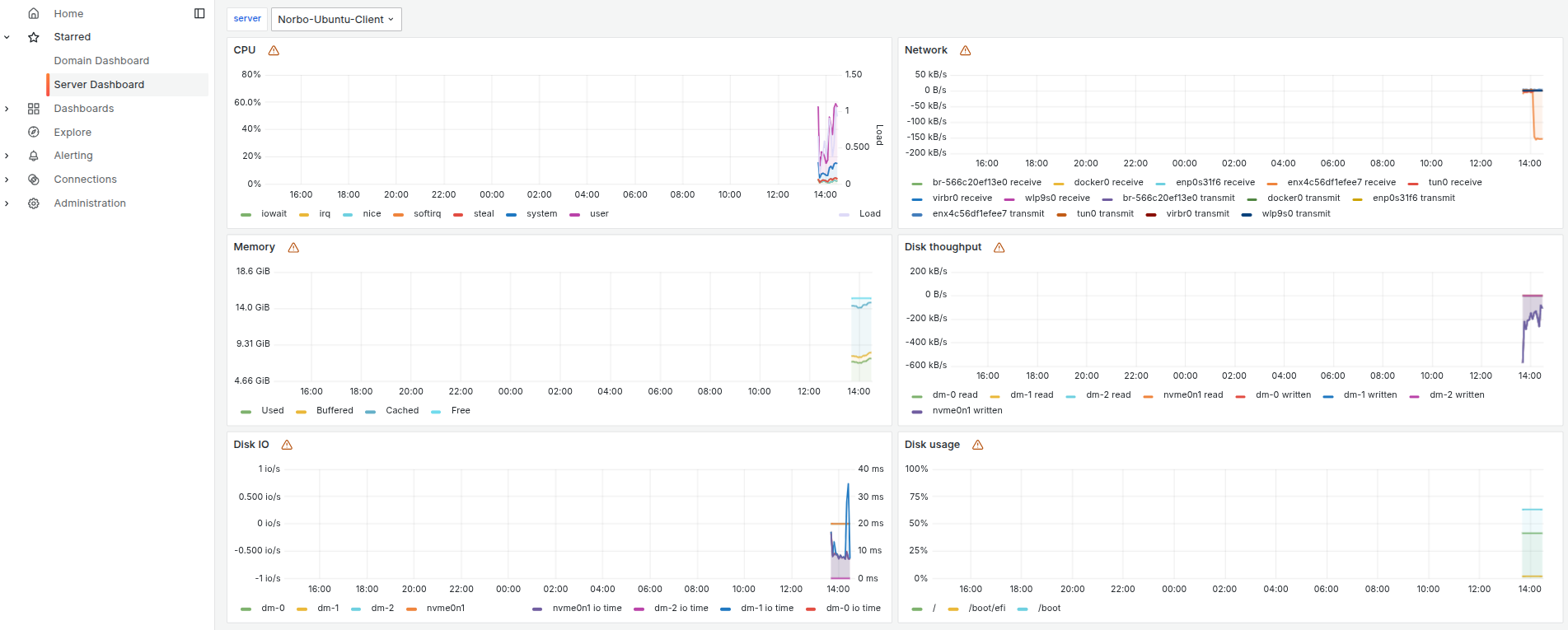The height and width of the screenshot is (630, 1568).
Task: Collapse the Starred section chevron
Action: 7,37
